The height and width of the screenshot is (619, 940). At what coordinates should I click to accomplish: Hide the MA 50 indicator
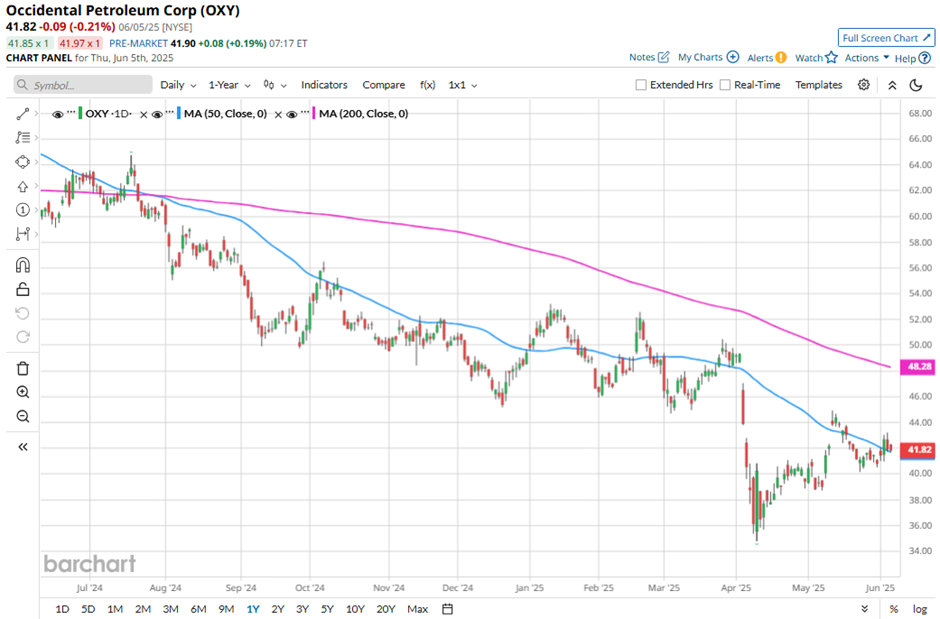[x=157, y=114]
